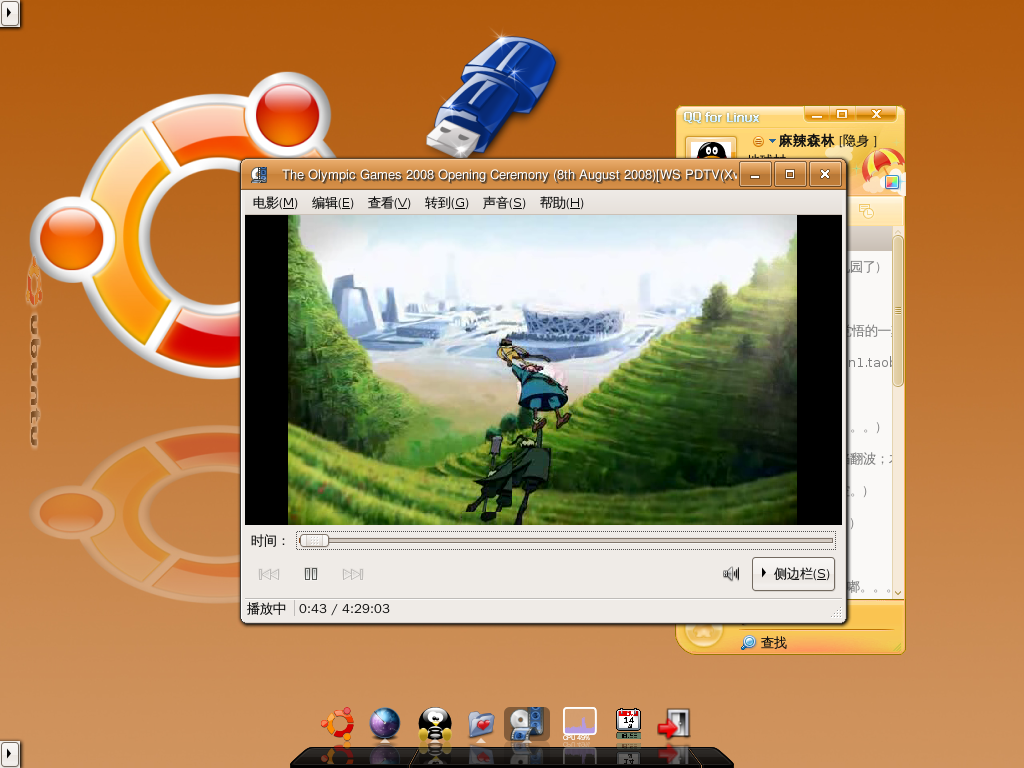The width and height of the screenshot is (1024, 768).
Task: Pause the playing video
Action: click(x=311, y=574)
